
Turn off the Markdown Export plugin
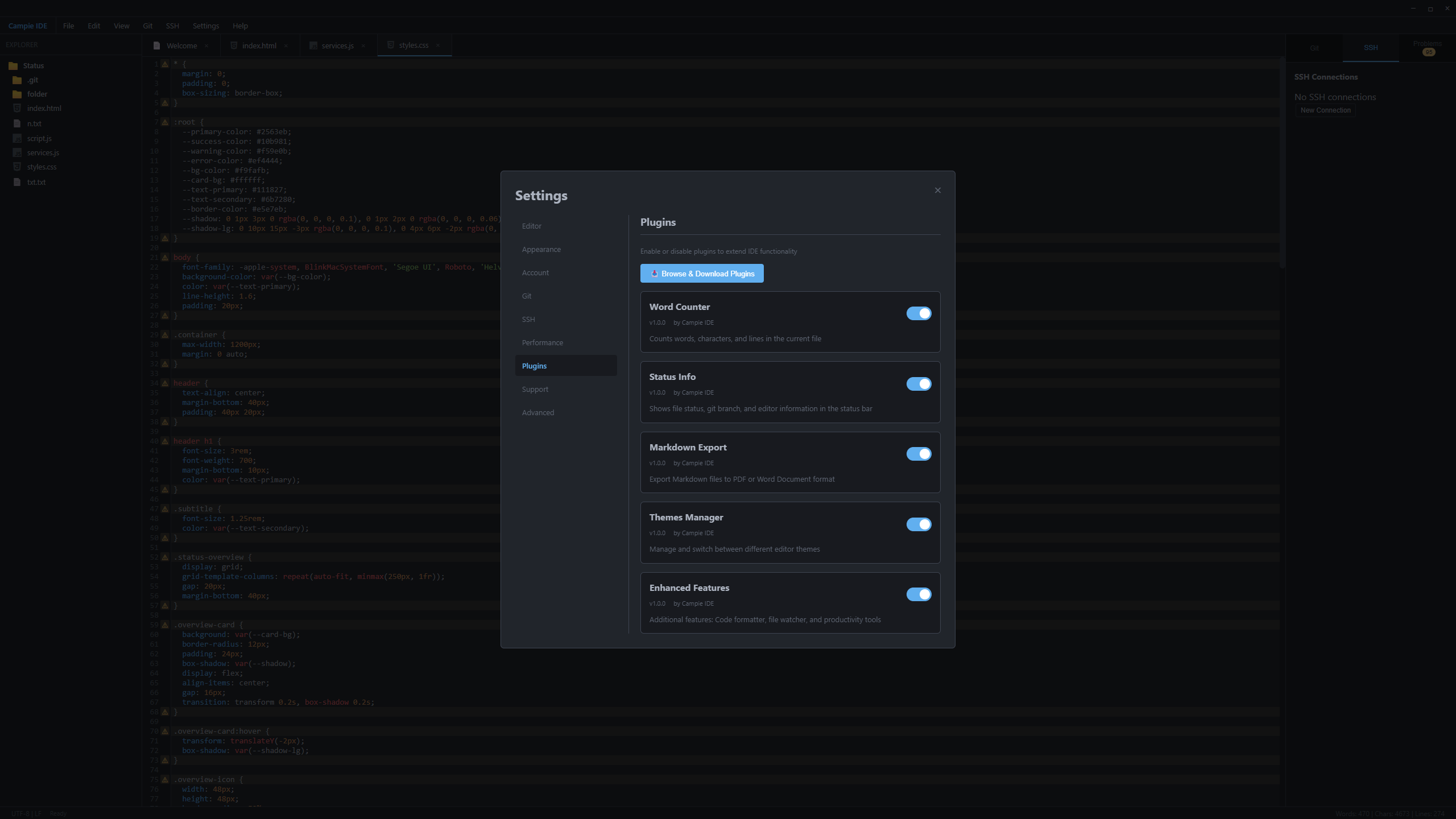(919, 454)
